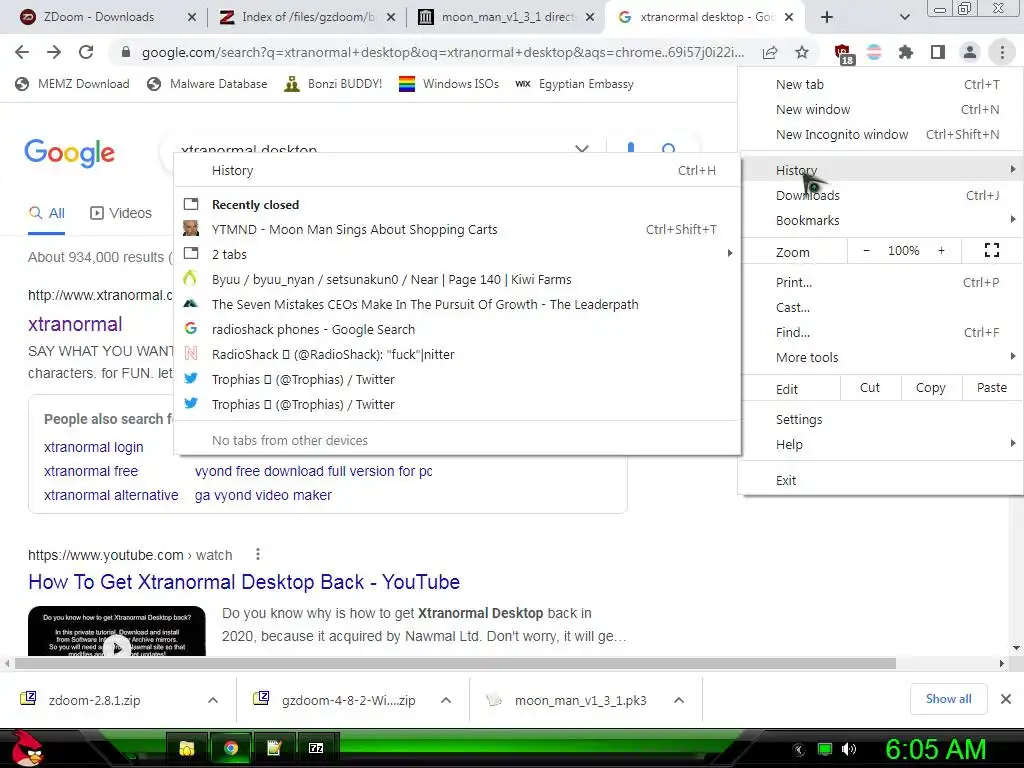Expand the Help submenu

(x=880, y=444)
